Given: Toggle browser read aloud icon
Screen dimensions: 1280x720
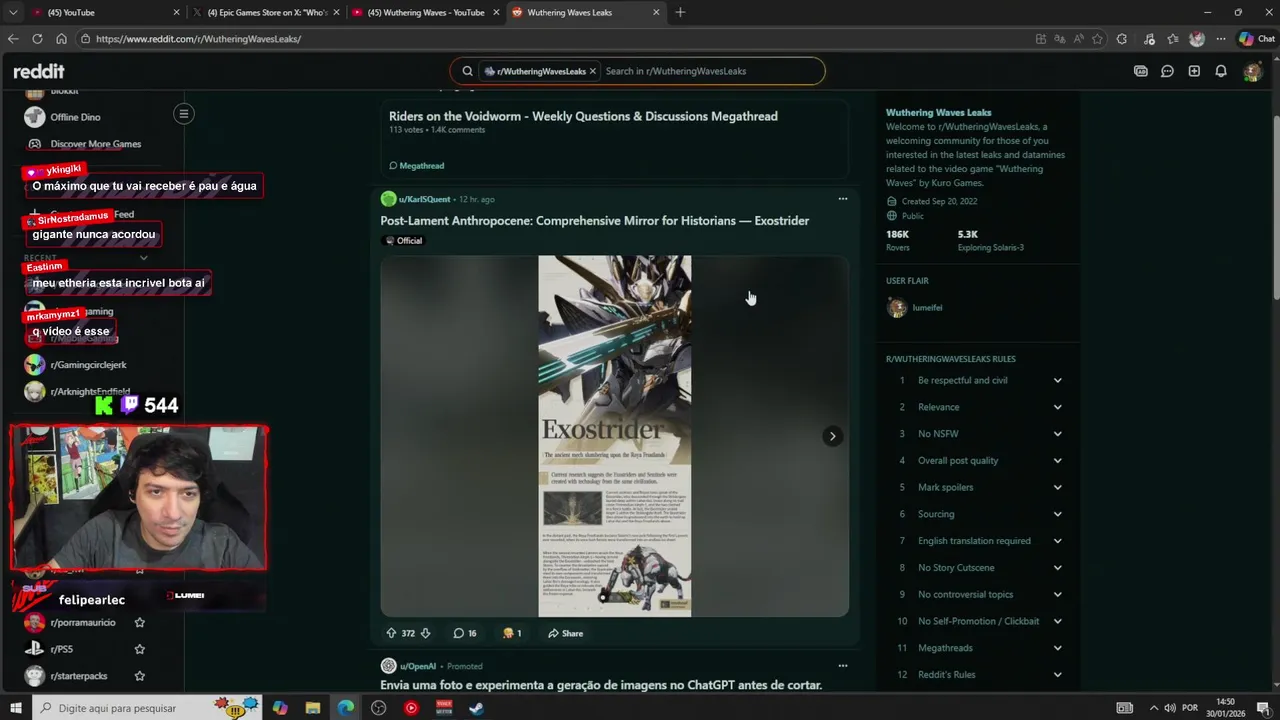Looking at the screenshot, I should point(1079,39).
